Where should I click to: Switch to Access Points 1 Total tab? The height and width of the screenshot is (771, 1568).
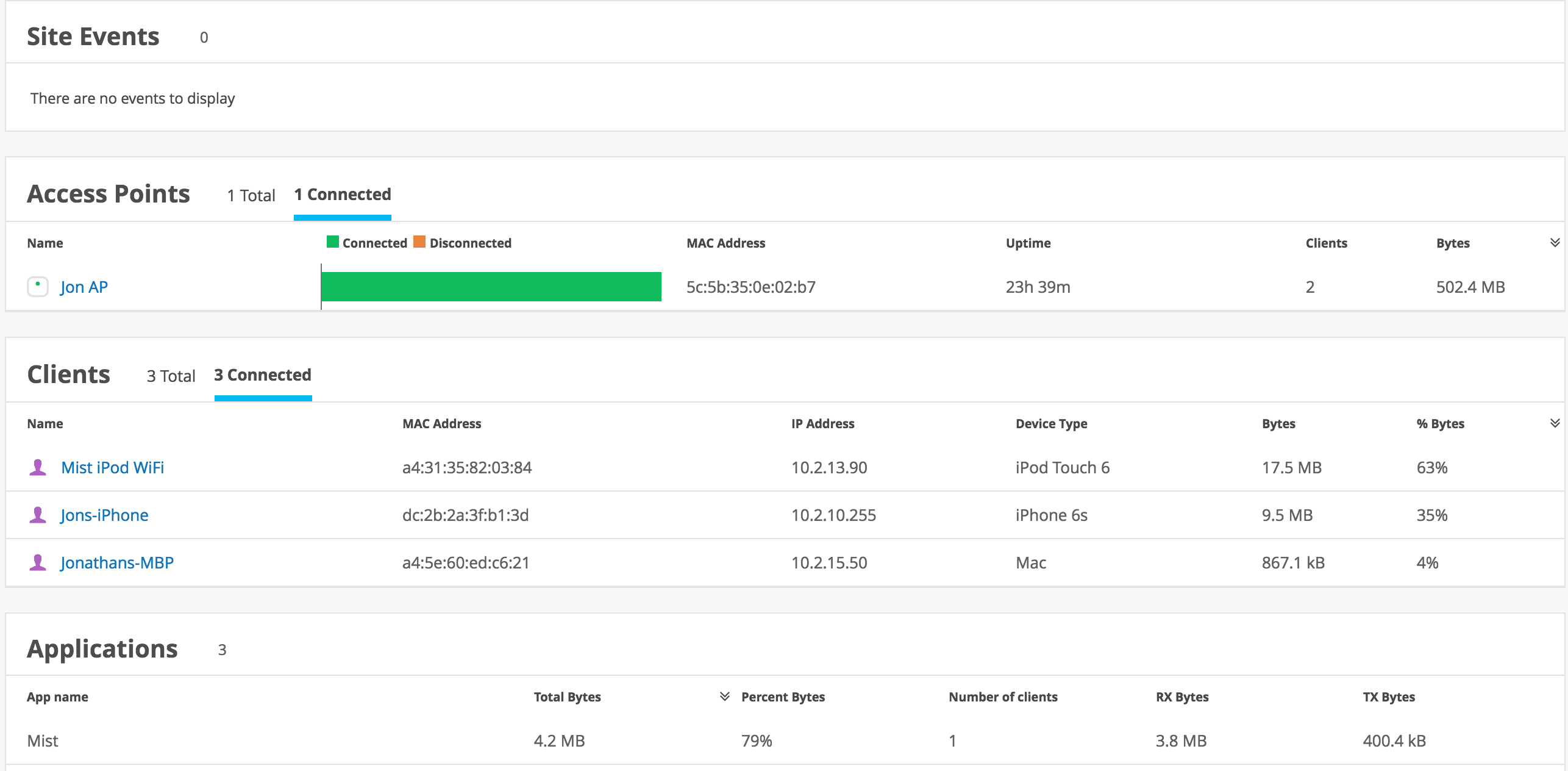pyautogui.click(x=251, y=195)
